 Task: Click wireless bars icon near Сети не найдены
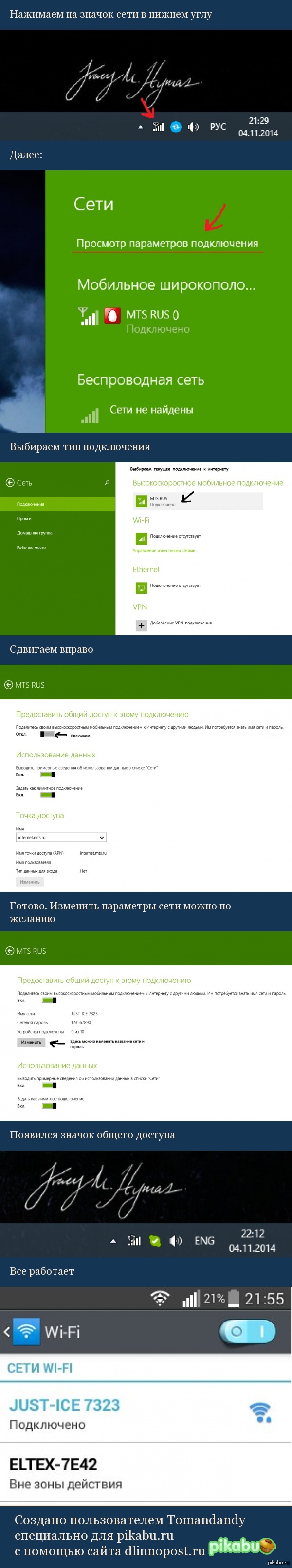point(90,415)
